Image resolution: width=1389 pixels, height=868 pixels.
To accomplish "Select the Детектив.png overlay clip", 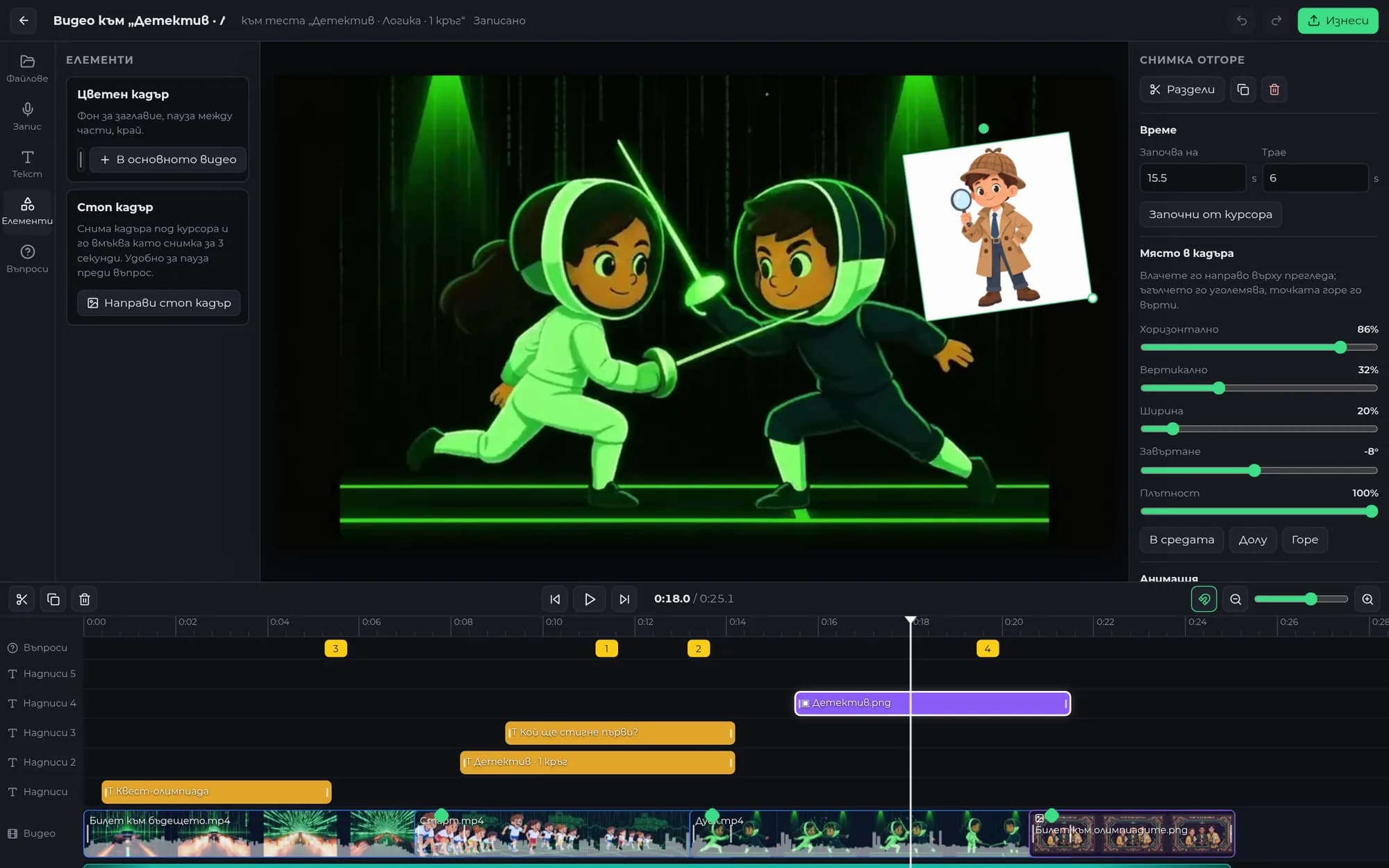I will [932, 703].
